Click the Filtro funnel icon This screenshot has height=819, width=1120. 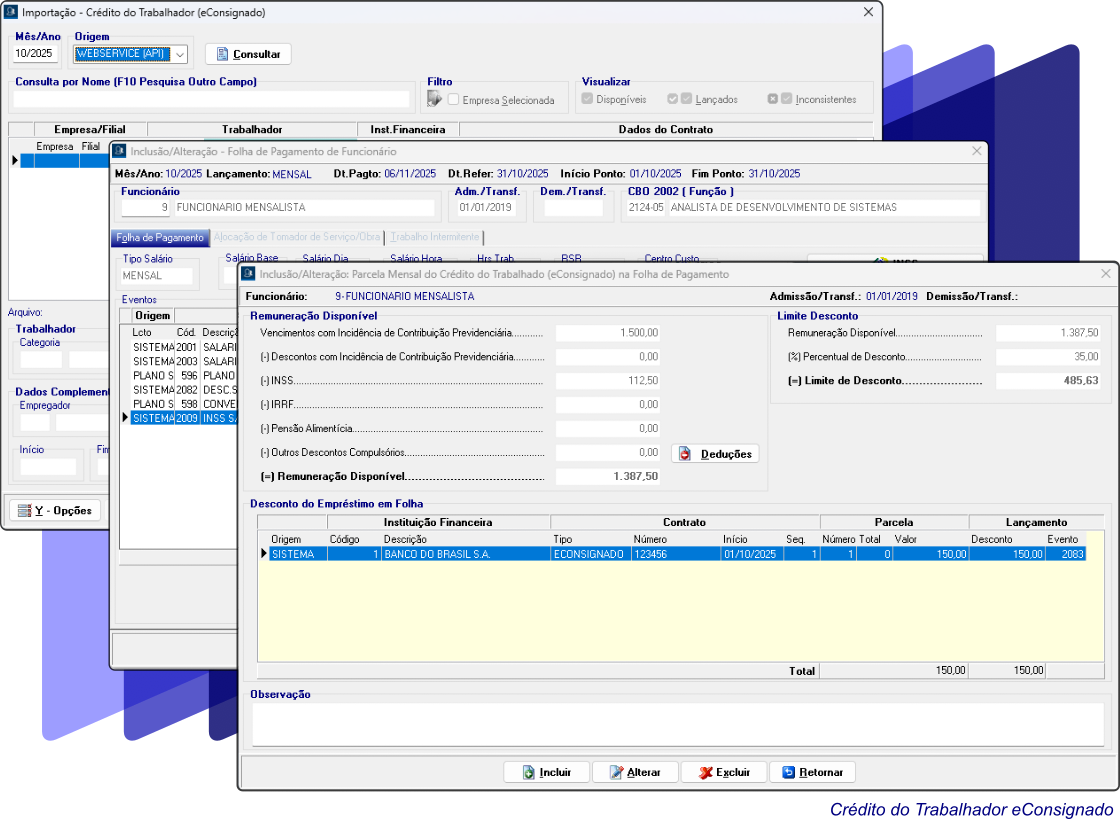(x=434, y=99)
